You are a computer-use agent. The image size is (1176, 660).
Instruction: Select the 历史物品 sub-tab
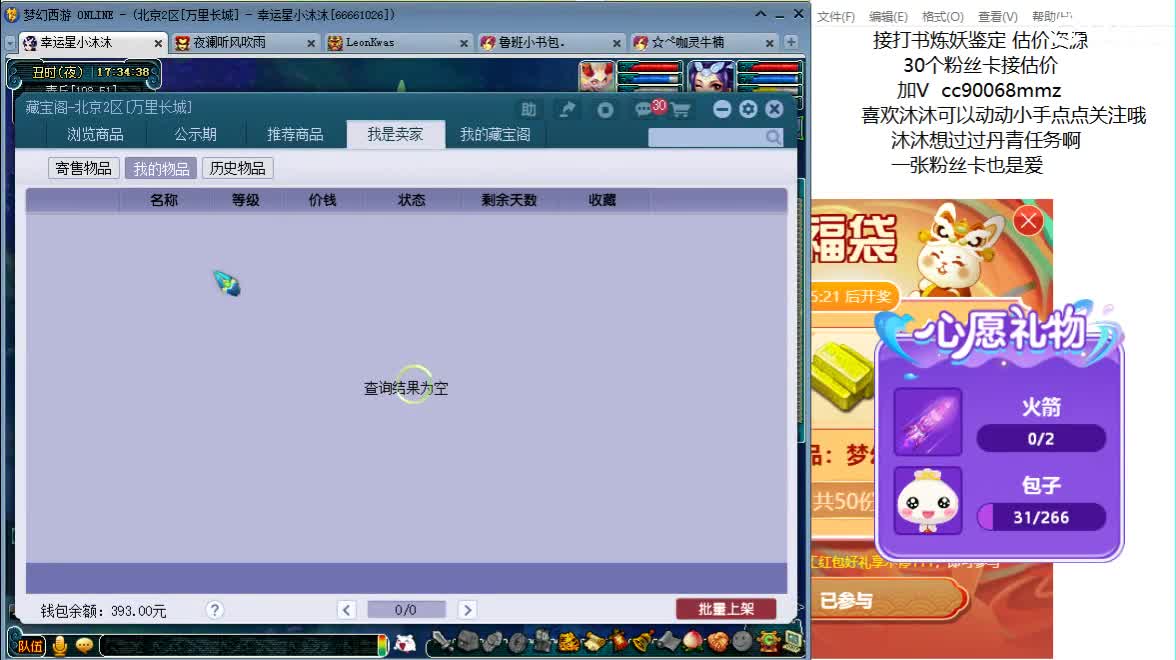(237, 167)
